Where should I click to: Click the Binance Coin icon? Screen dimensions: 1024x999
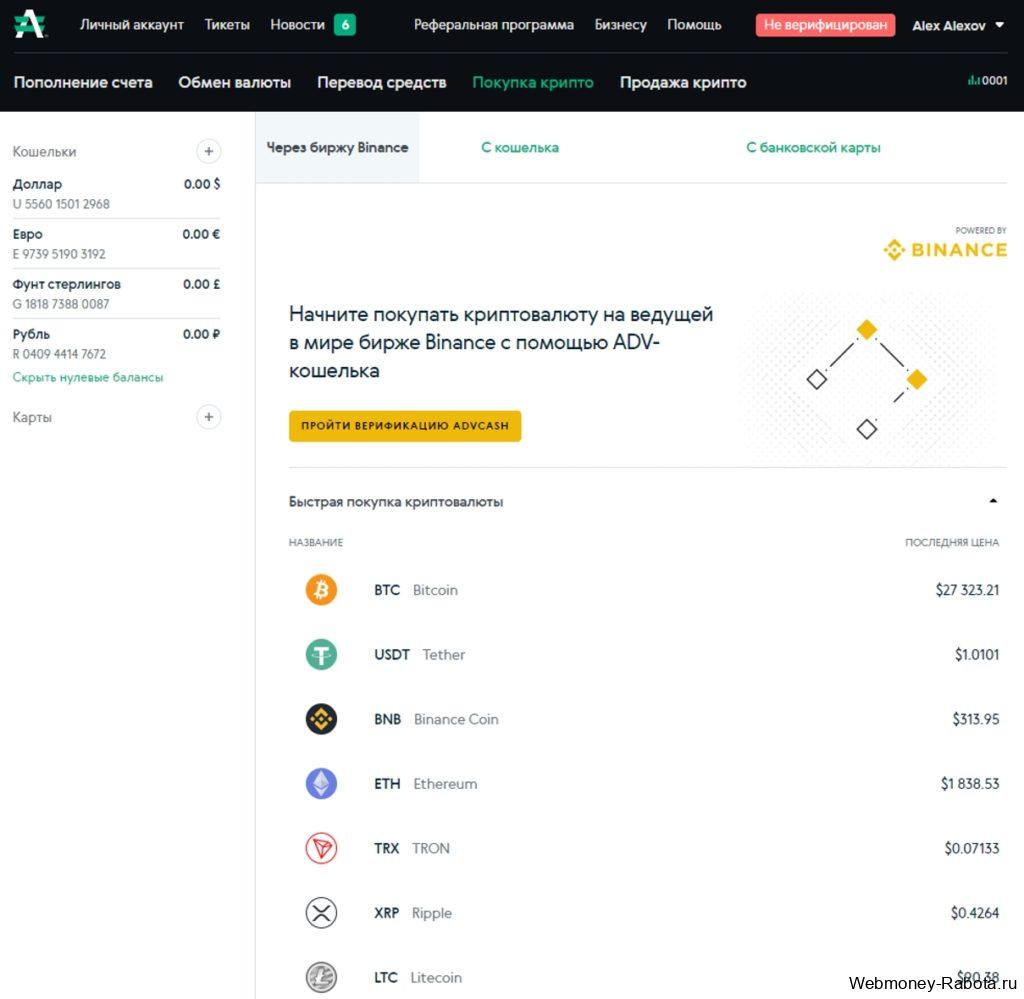click(x=321, y=719)
